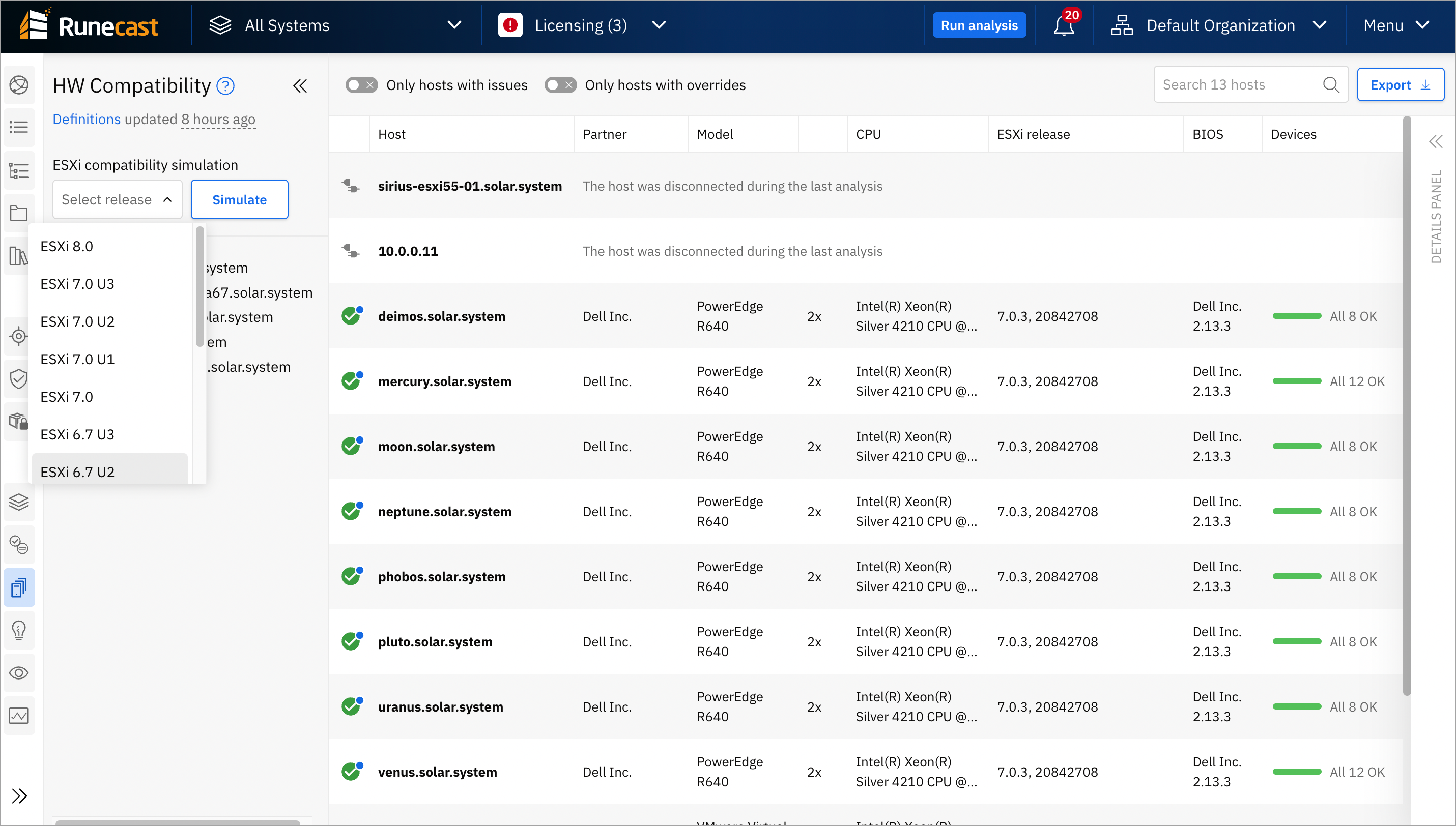1456x826 pixels.
Task: Collapse HW Compatibility panel with double chevron
Action: tap(300, 85)
